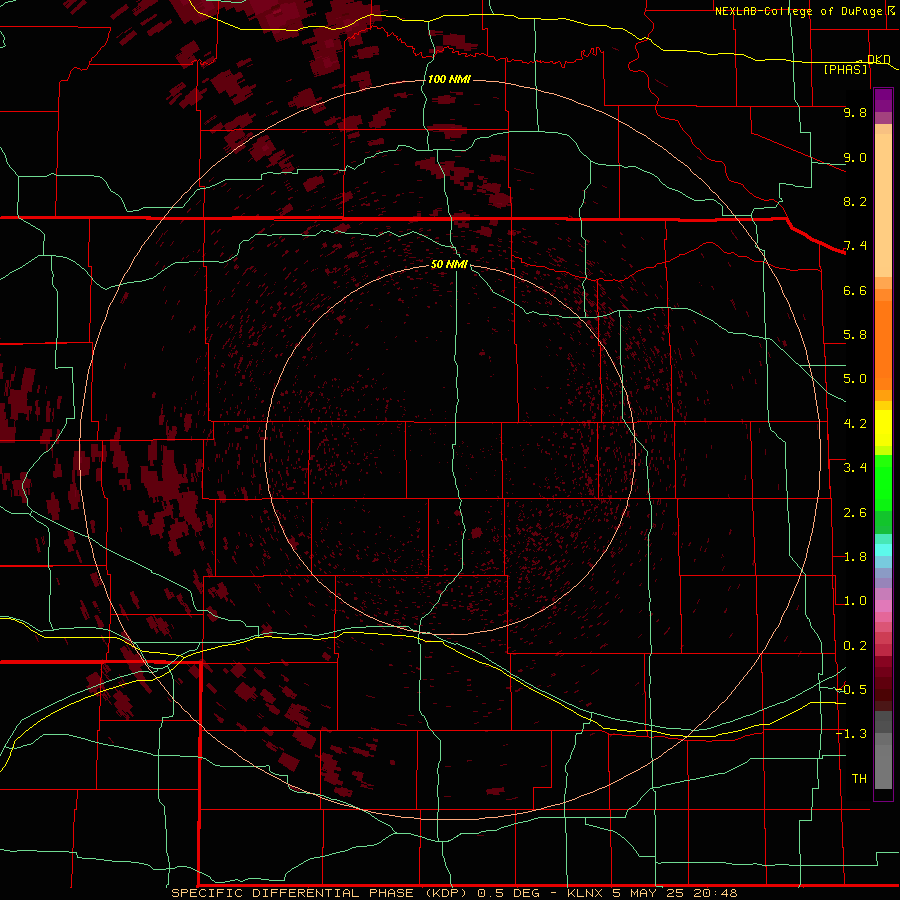Click the 'KLNX' radar site identifier
Viewport: 900px width, 900px height.
click(585, 893)
